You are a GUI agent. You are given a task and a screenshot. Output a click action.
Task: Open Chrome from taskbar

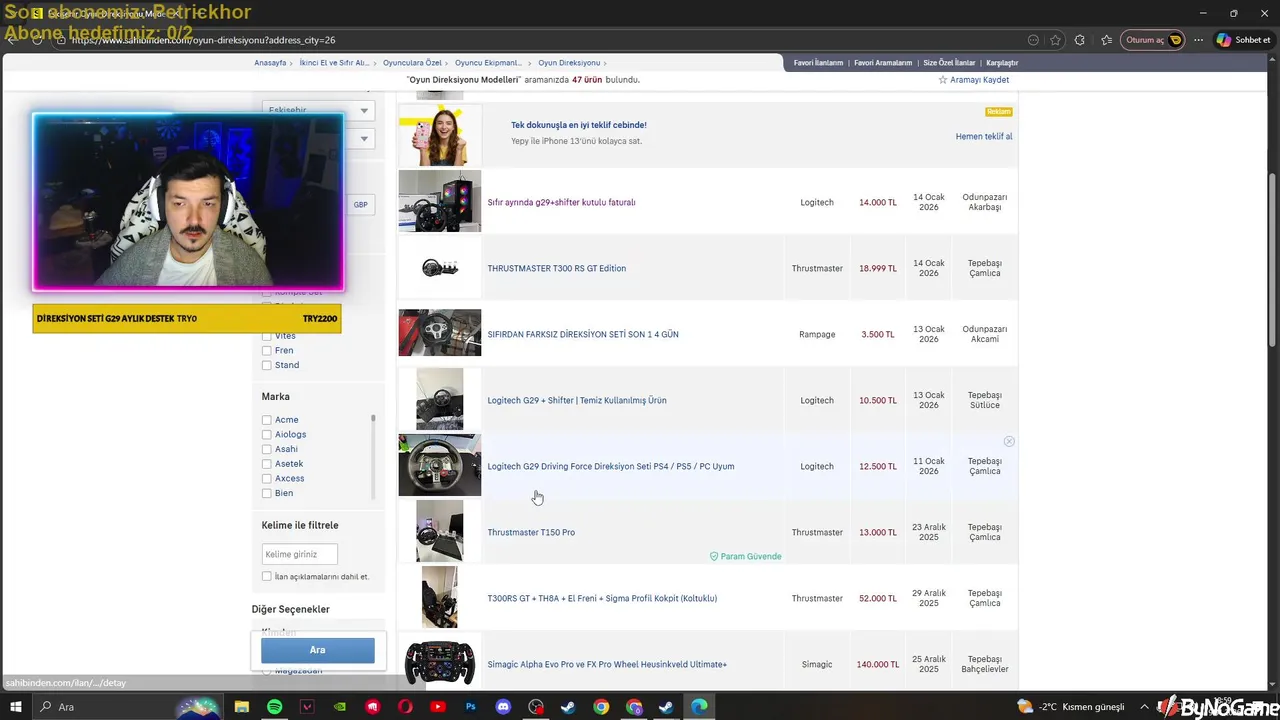601,707
